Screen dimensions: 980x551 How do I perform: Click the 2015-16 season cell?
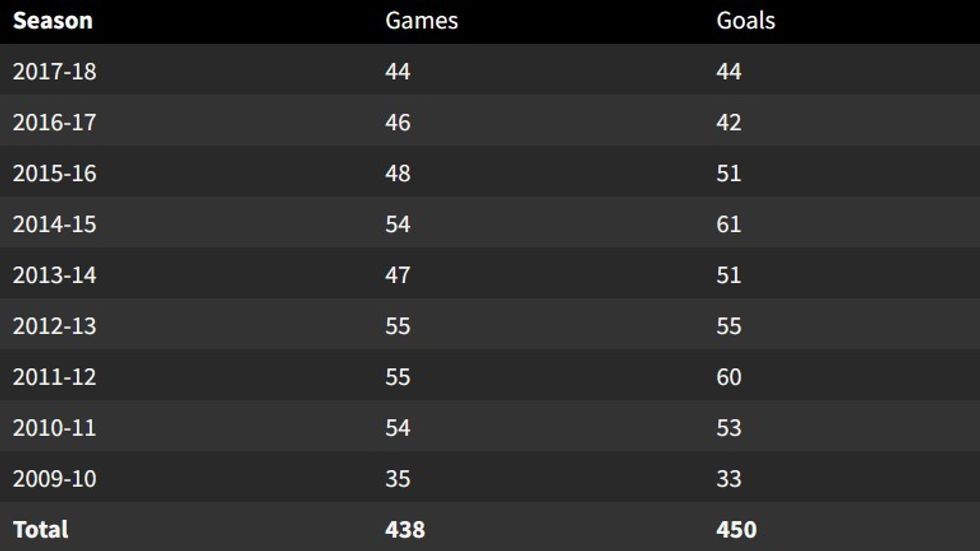point(54,174)
